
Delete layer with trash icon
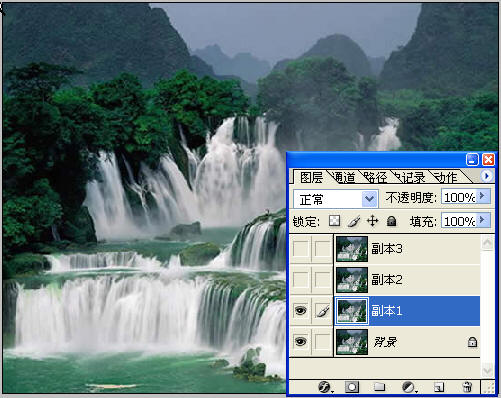pyautogui.click(x=467, y=387)
